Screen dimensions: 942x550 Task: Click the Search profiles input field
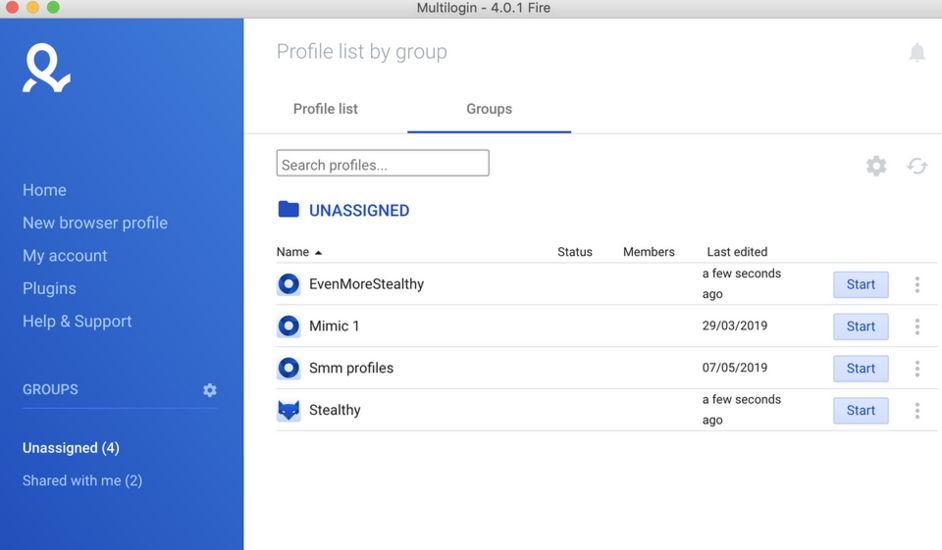pos(383,164)
